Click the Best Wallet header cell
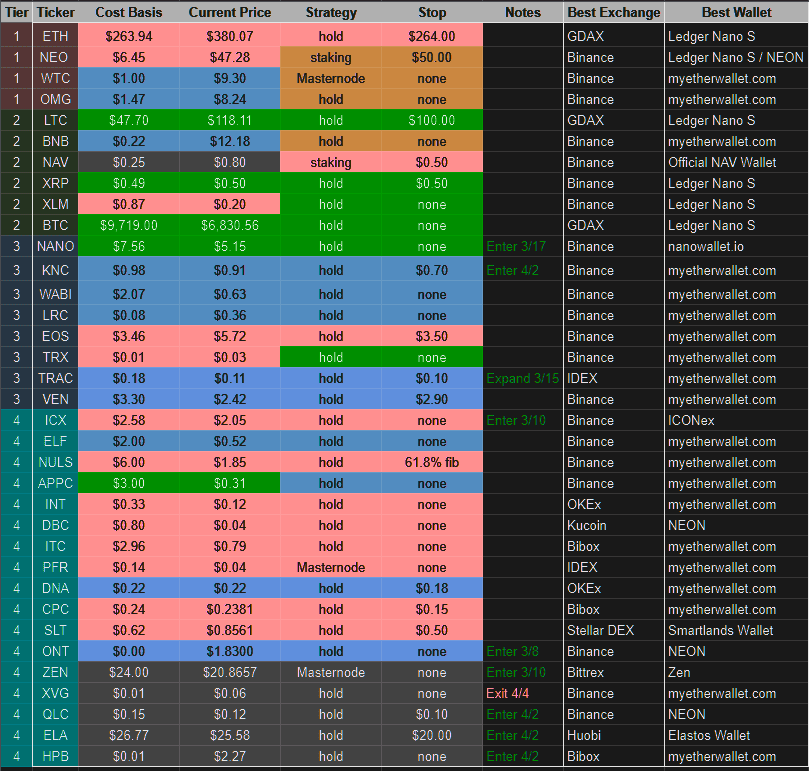 click(736, 12)
